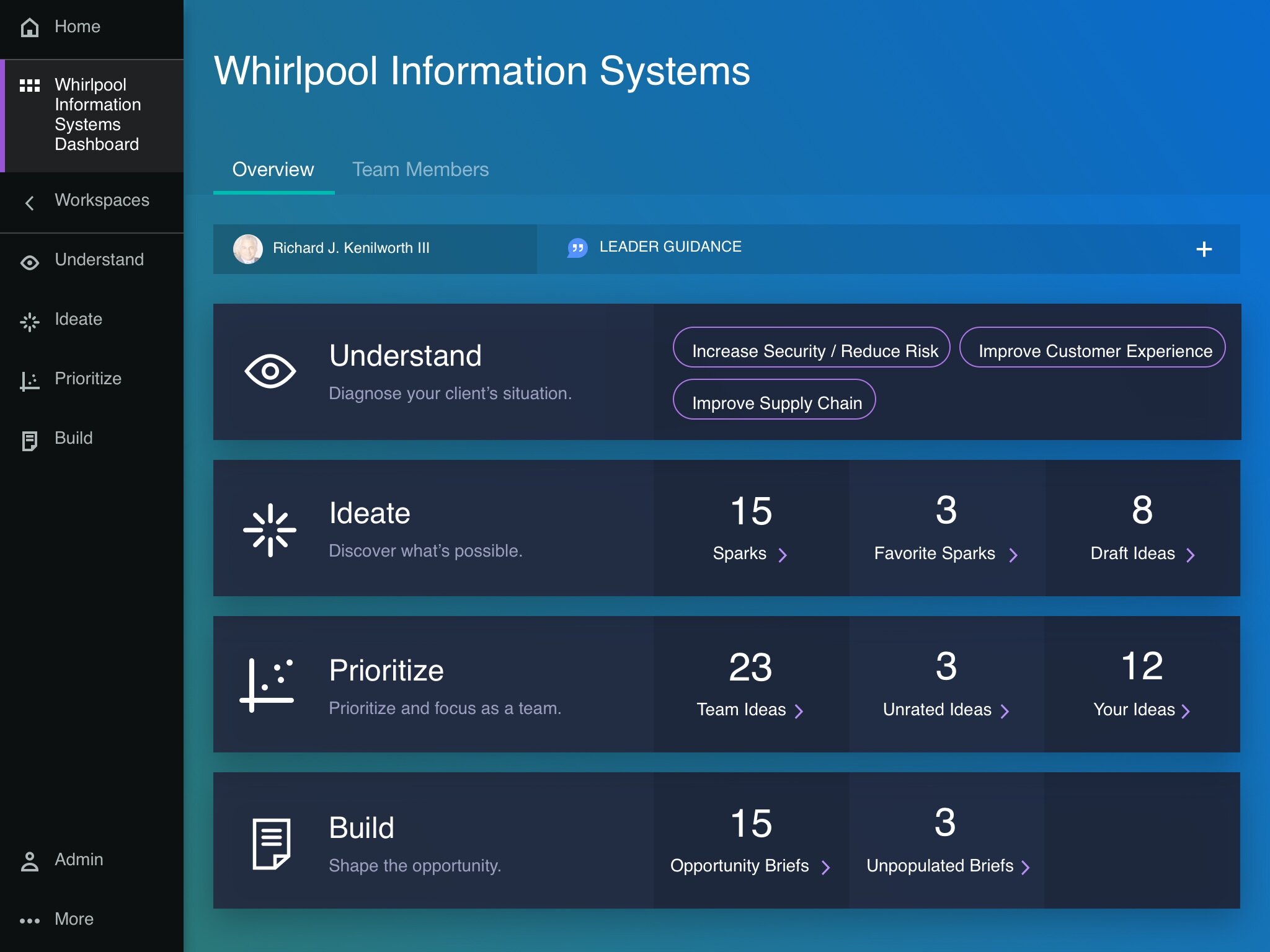This screenshot has height=952, width=1270.
Task: Click the chevron next to Draft Ideas
Action: (1191, 555)
